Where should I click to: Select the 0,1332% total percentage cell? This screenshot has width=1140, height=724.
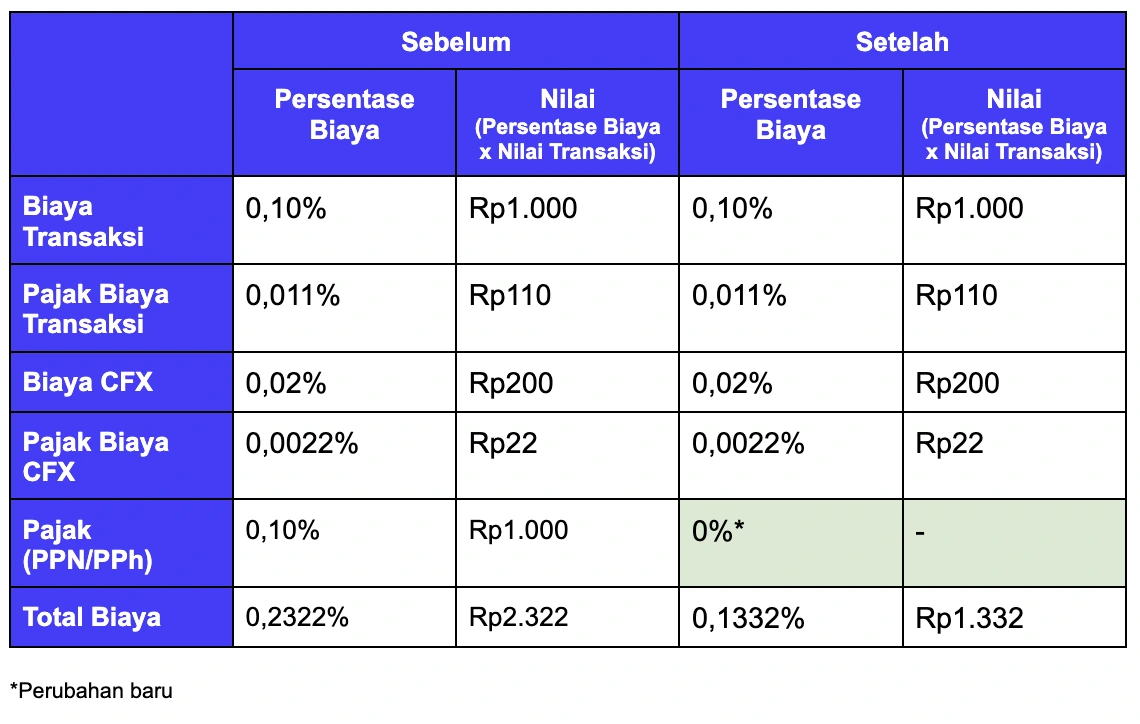[x=791, y=617]
